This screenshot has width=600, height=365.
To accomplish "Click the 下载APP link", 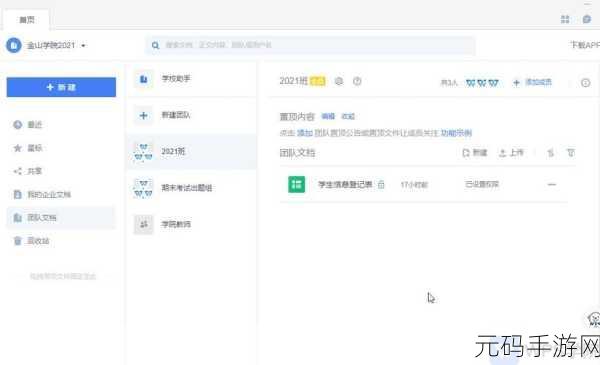I will pyautogui.click(x=585, y=45).
